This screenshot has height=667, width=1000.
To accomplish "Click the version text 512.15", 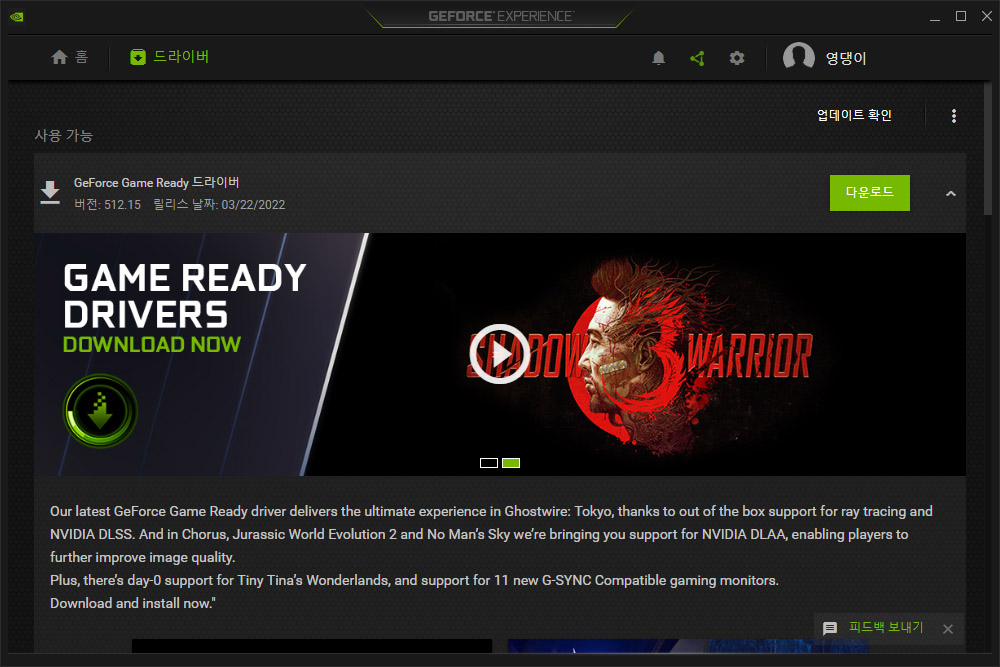I will pos(122,205).
